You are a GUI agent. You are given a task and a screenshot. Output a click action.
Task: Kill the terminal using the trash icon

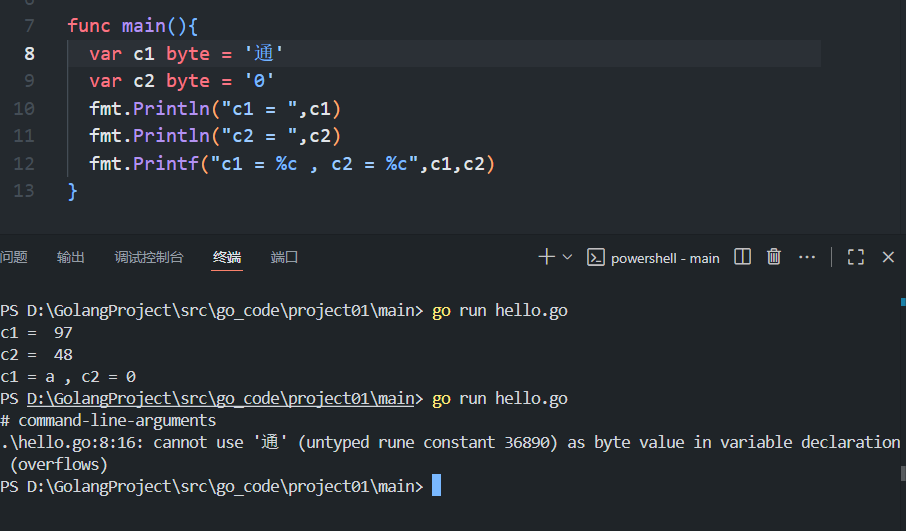773,257
